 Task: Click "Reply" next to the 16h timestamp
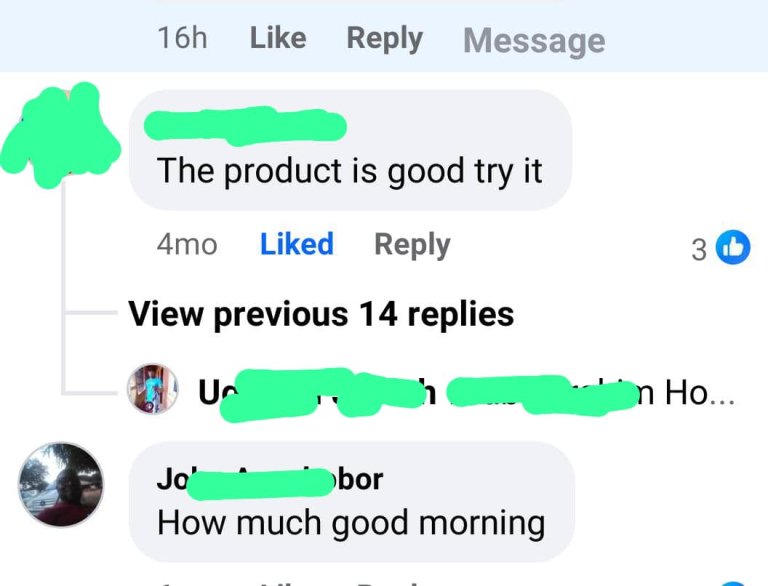[384, 39]
